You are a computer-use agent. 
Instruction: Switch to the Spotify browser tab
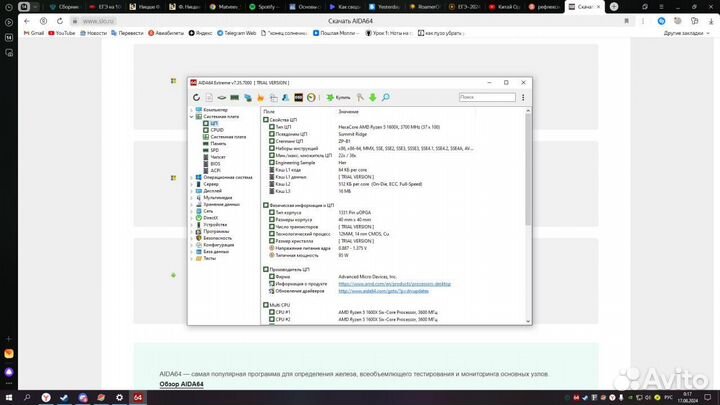click(264, 7)
